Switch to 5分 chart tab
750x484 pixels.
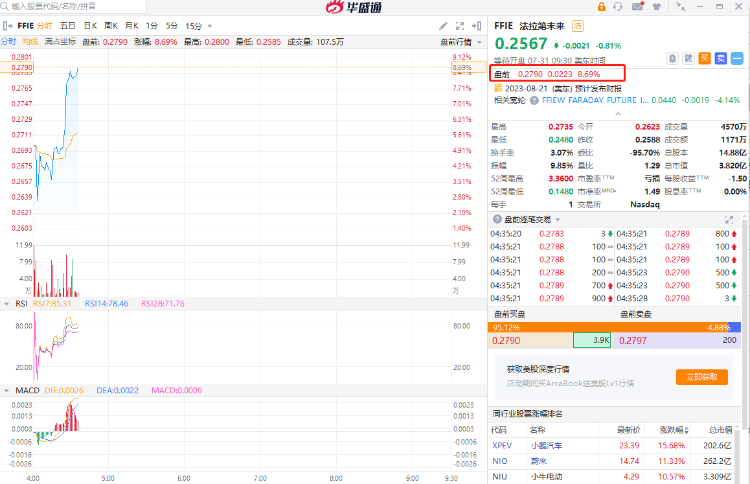172,26
